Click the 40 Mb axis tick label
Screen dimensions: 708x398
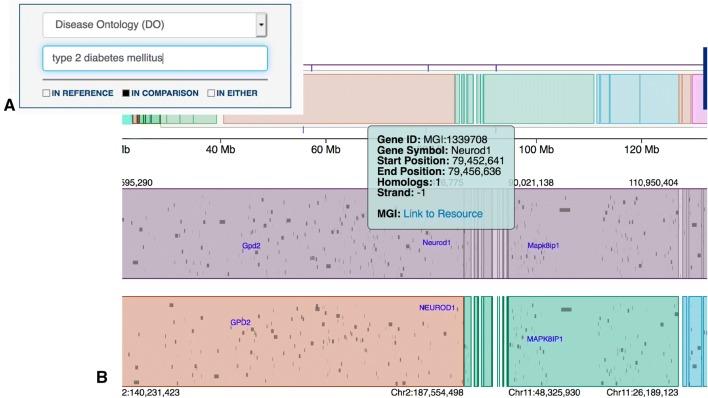pyautogui.click(x=220, y=150)
